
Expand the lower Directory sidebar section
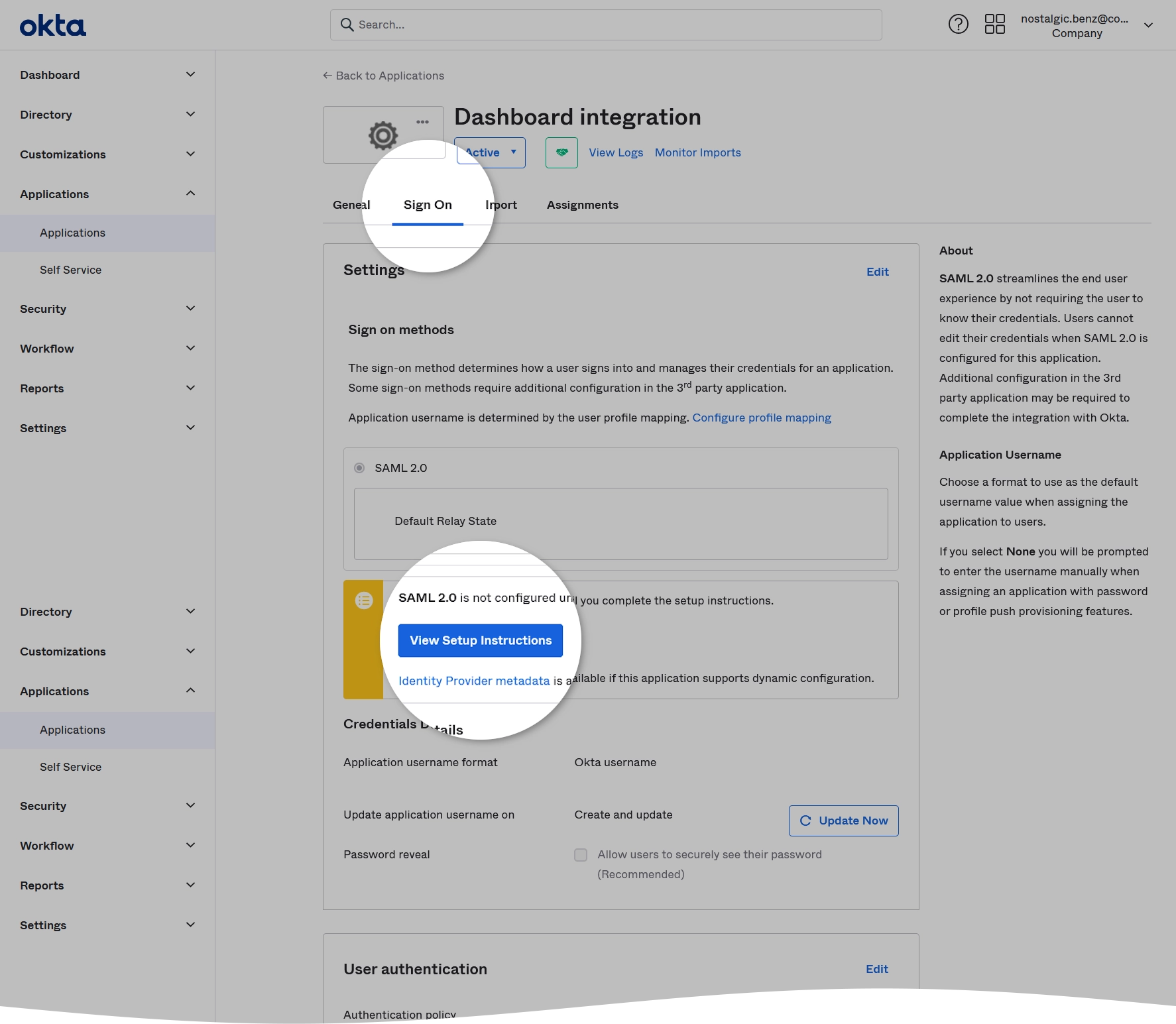tap(107, 612)
